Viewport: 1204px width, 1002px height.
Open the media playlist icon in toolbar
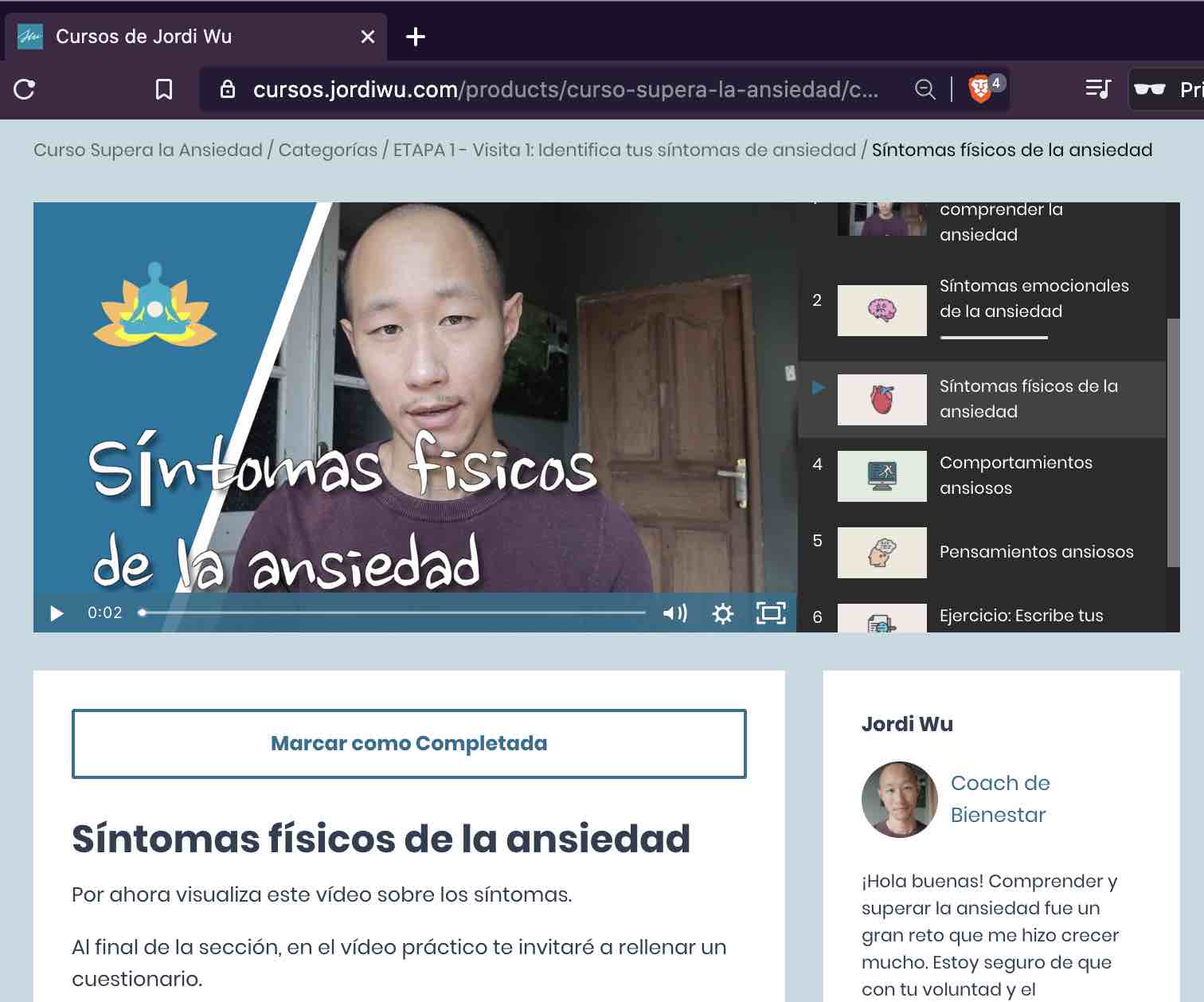[x=1098, y=88]
